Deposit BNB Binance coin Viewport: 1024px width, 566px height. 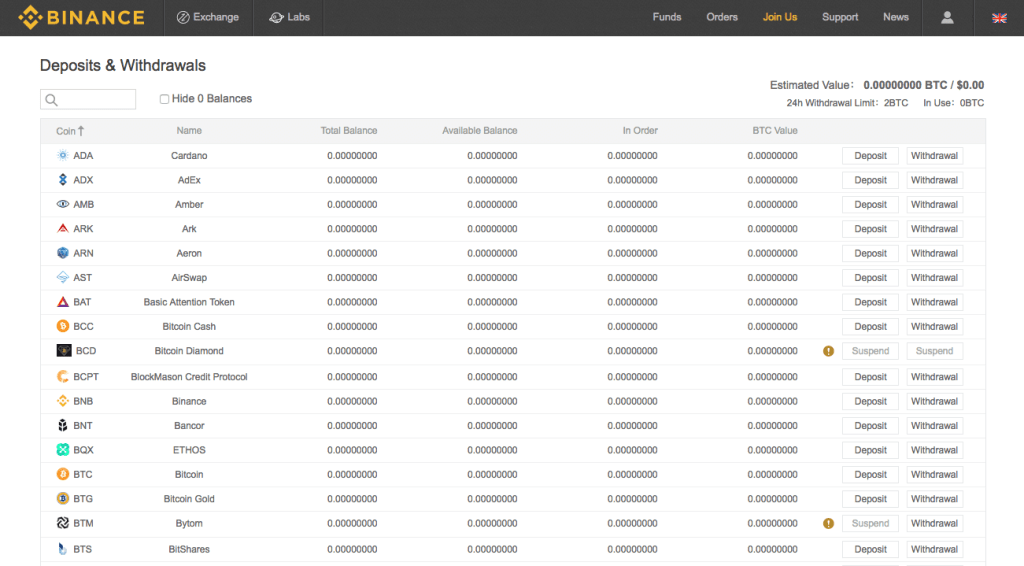871,401
